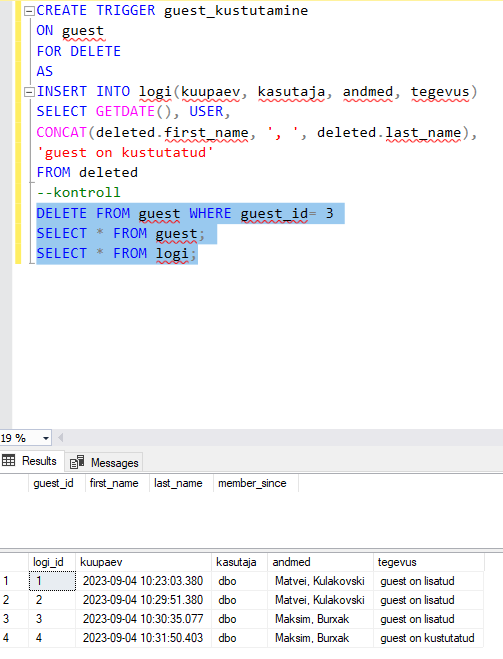
Task: Click the Results grid icon
Action: pos(8,461)
